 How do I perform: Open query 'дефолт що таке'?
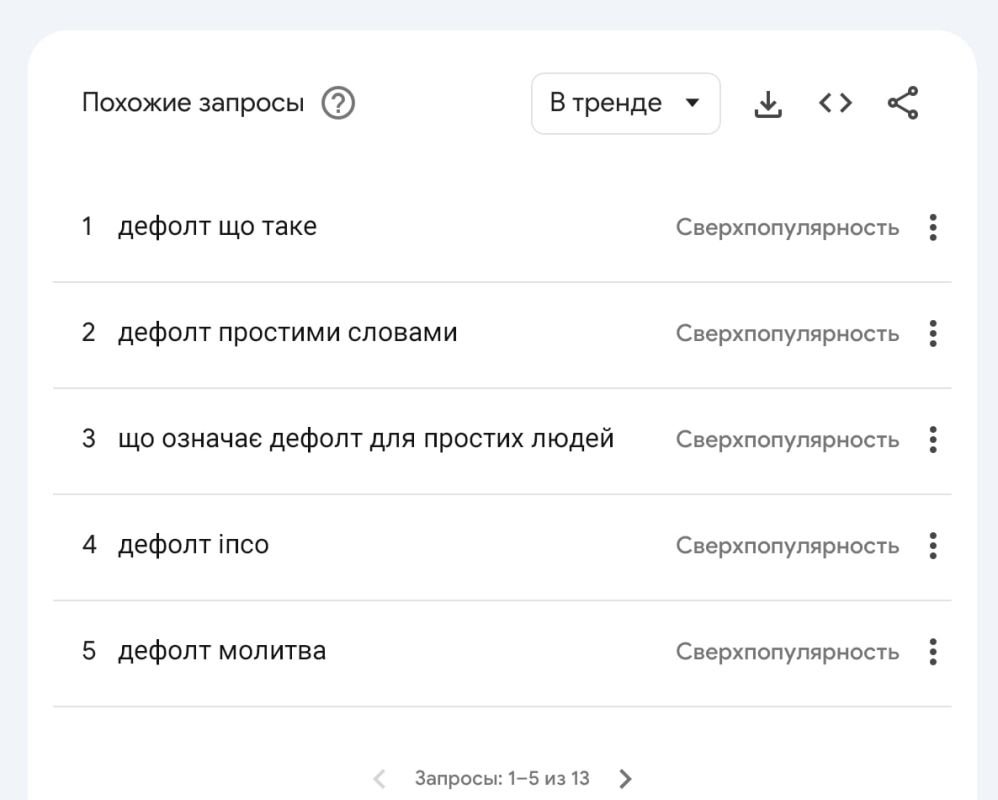pos(218,226)
